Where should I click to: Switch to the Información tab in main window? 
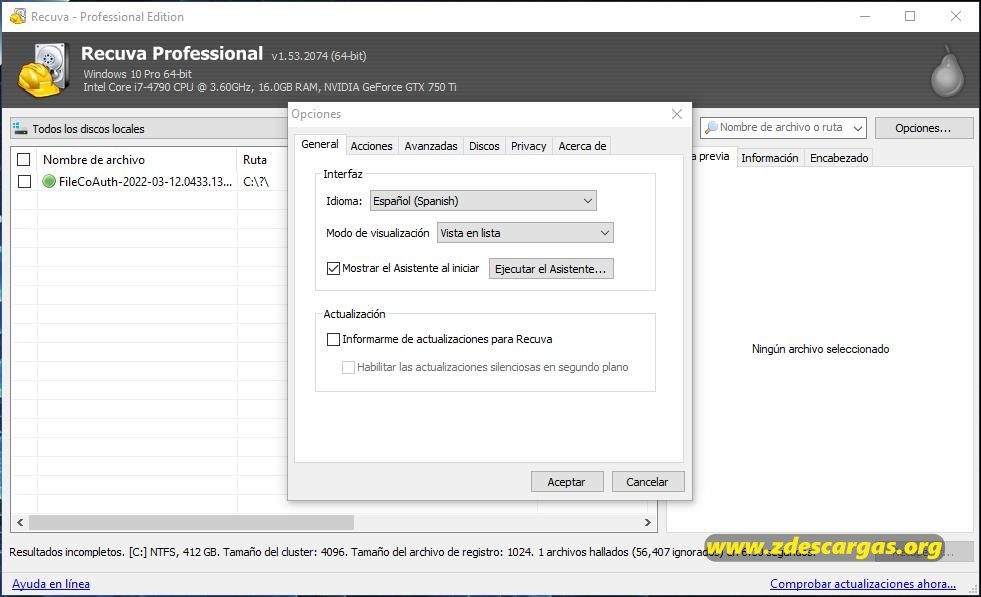(x=770, y=158)
